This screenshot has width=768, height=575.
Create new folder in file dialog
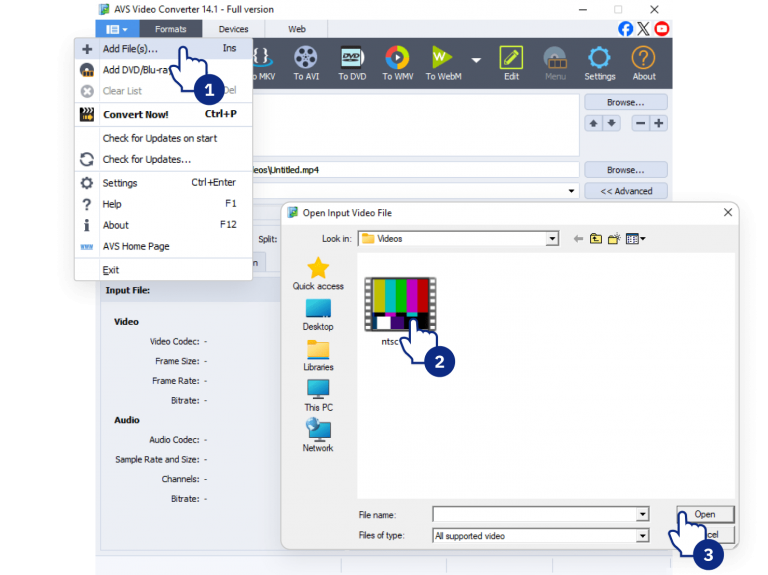[614, 239]
